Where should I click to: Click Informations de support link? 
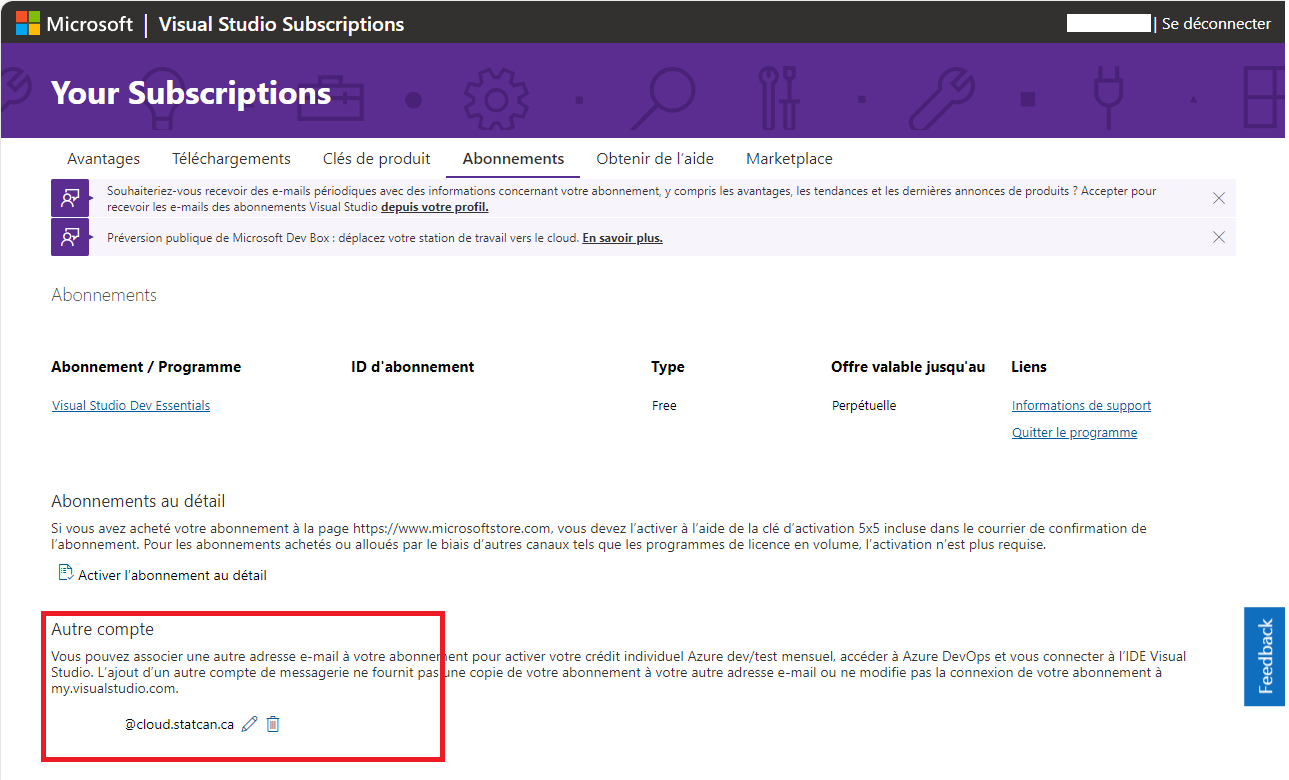point(1081,405)
